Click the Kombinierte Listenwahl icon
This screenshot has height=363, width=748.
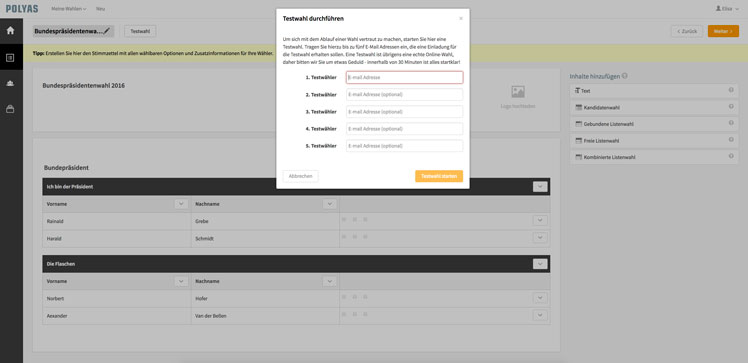coord(579,157)
